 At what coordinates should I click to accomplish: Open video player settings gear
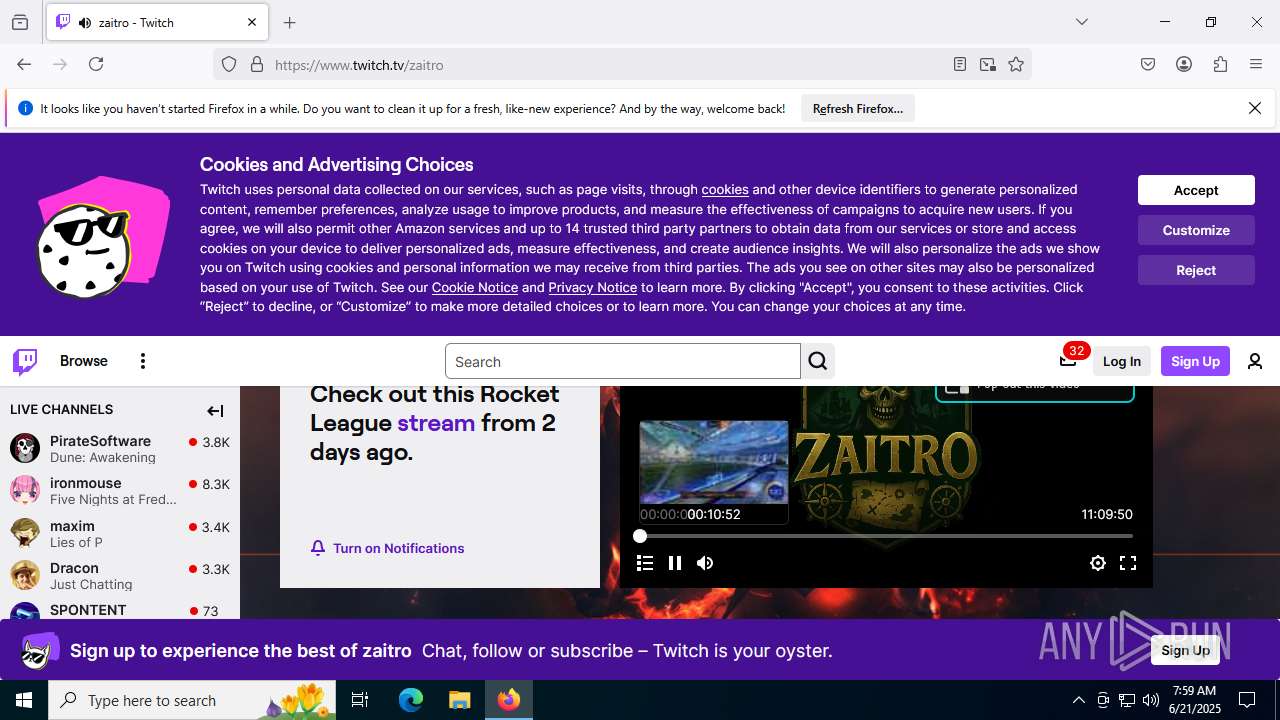(x=1098, y=563)
